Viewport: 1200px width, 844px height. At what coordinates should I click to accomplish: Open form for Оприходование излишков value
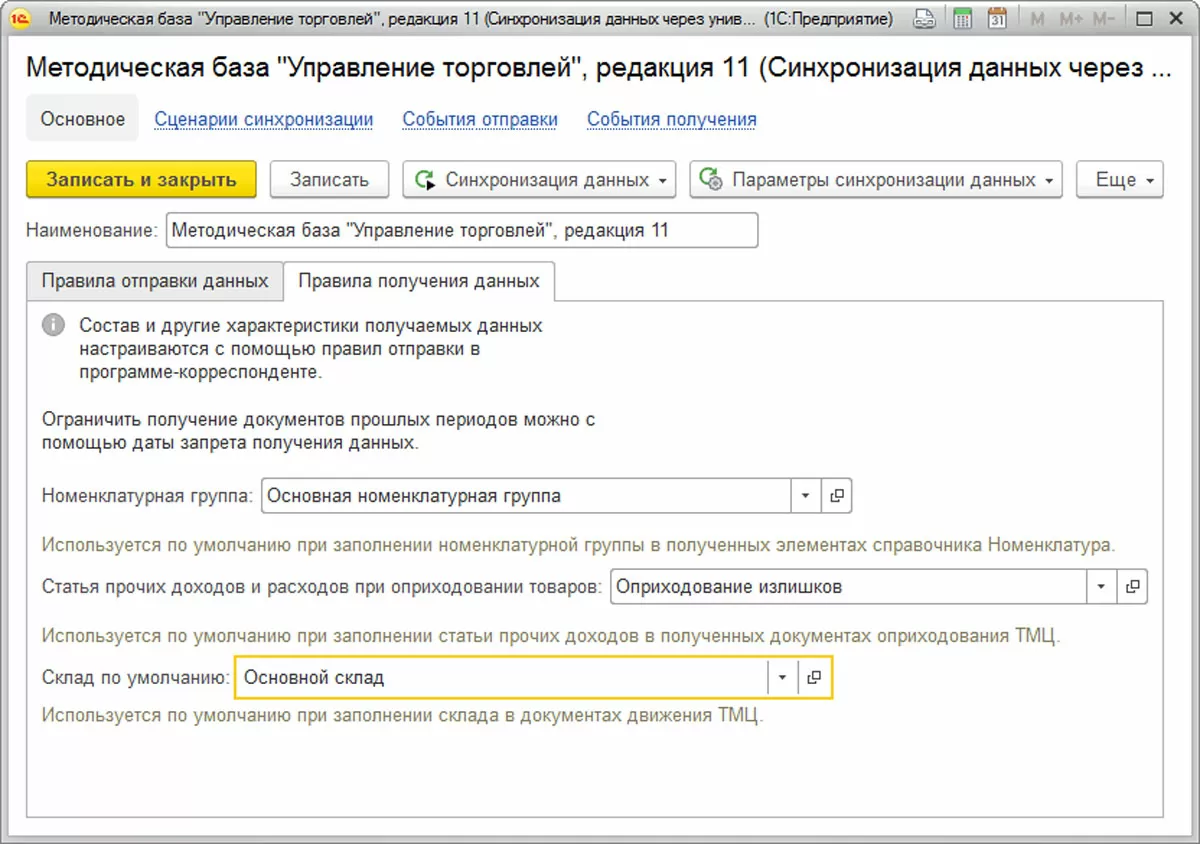point(1132,587)
